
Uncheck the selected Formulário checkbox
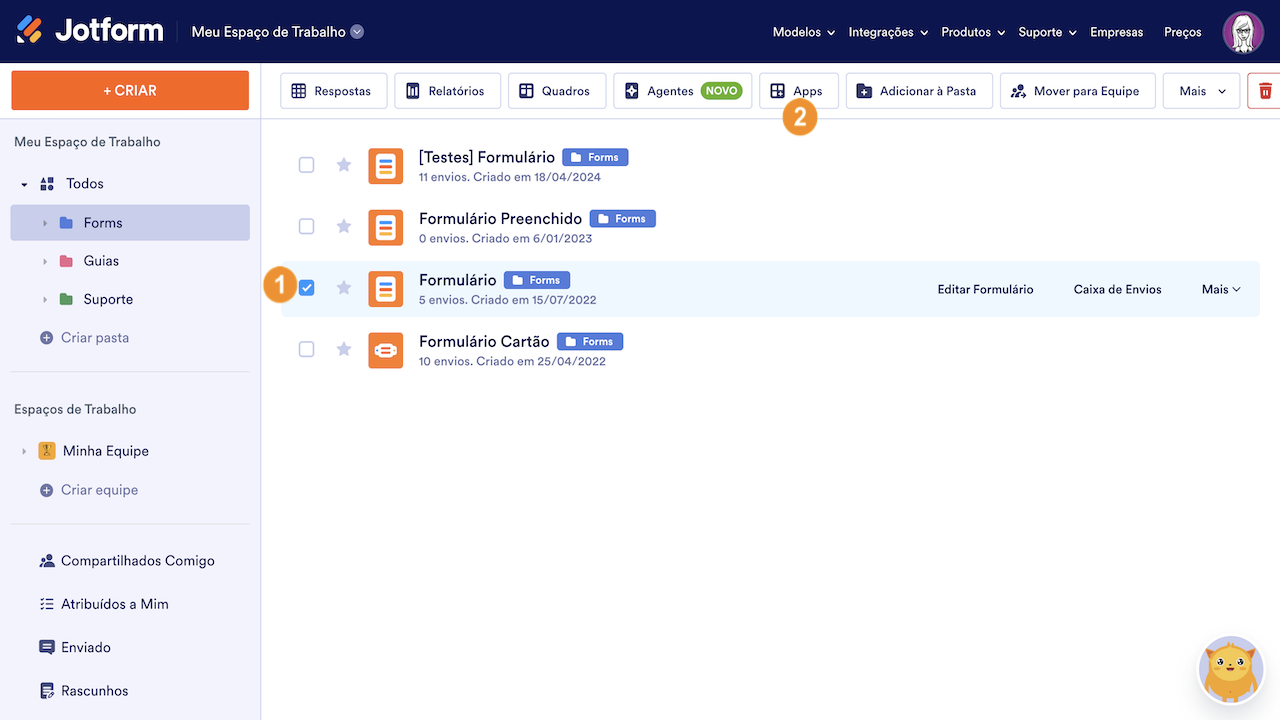coord(306,287)
